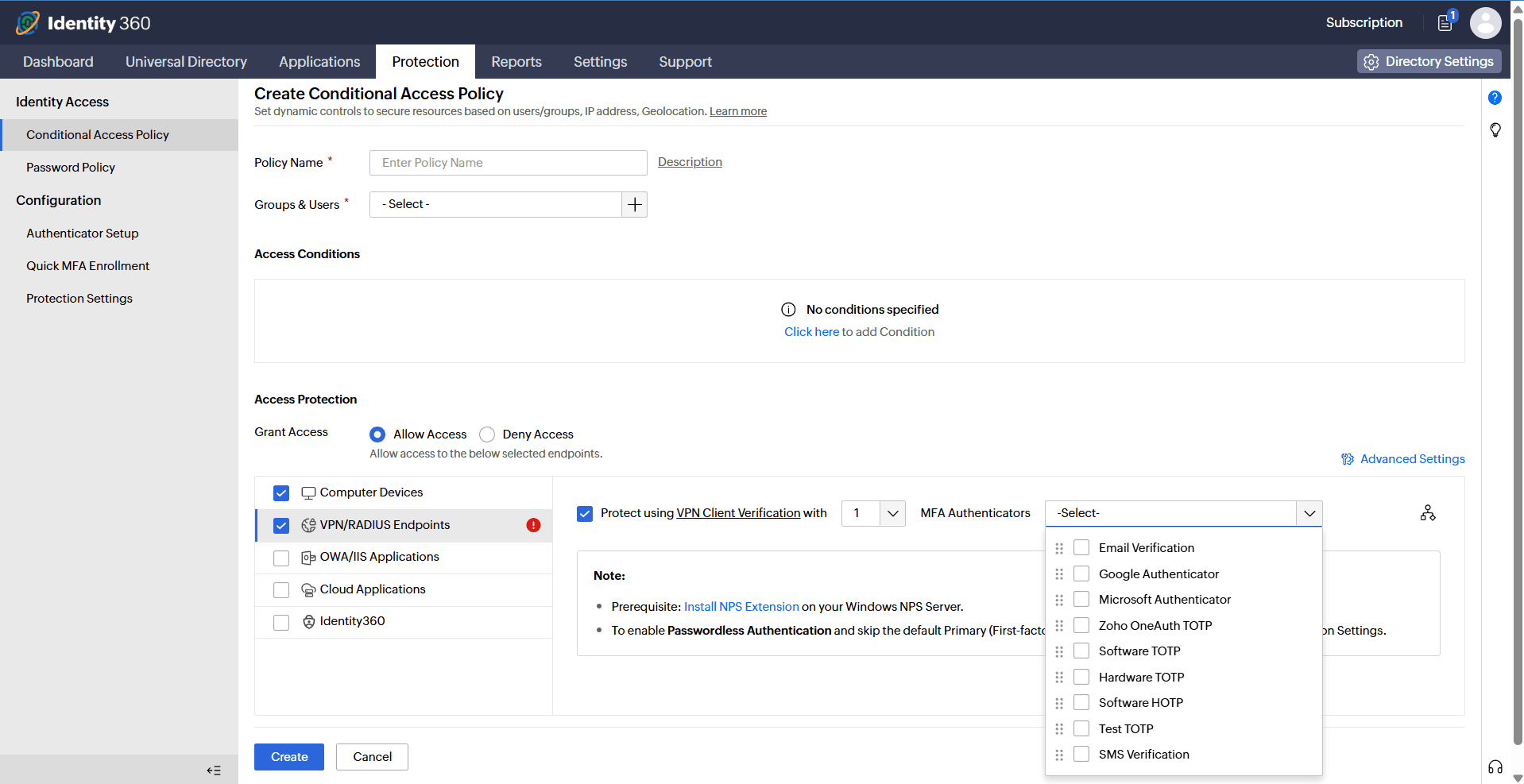Image resolution: width=1524 pixels, height=784 pixels.
Task: Click the Advanced Settings gear icon
Action: tap(1348, 459)
